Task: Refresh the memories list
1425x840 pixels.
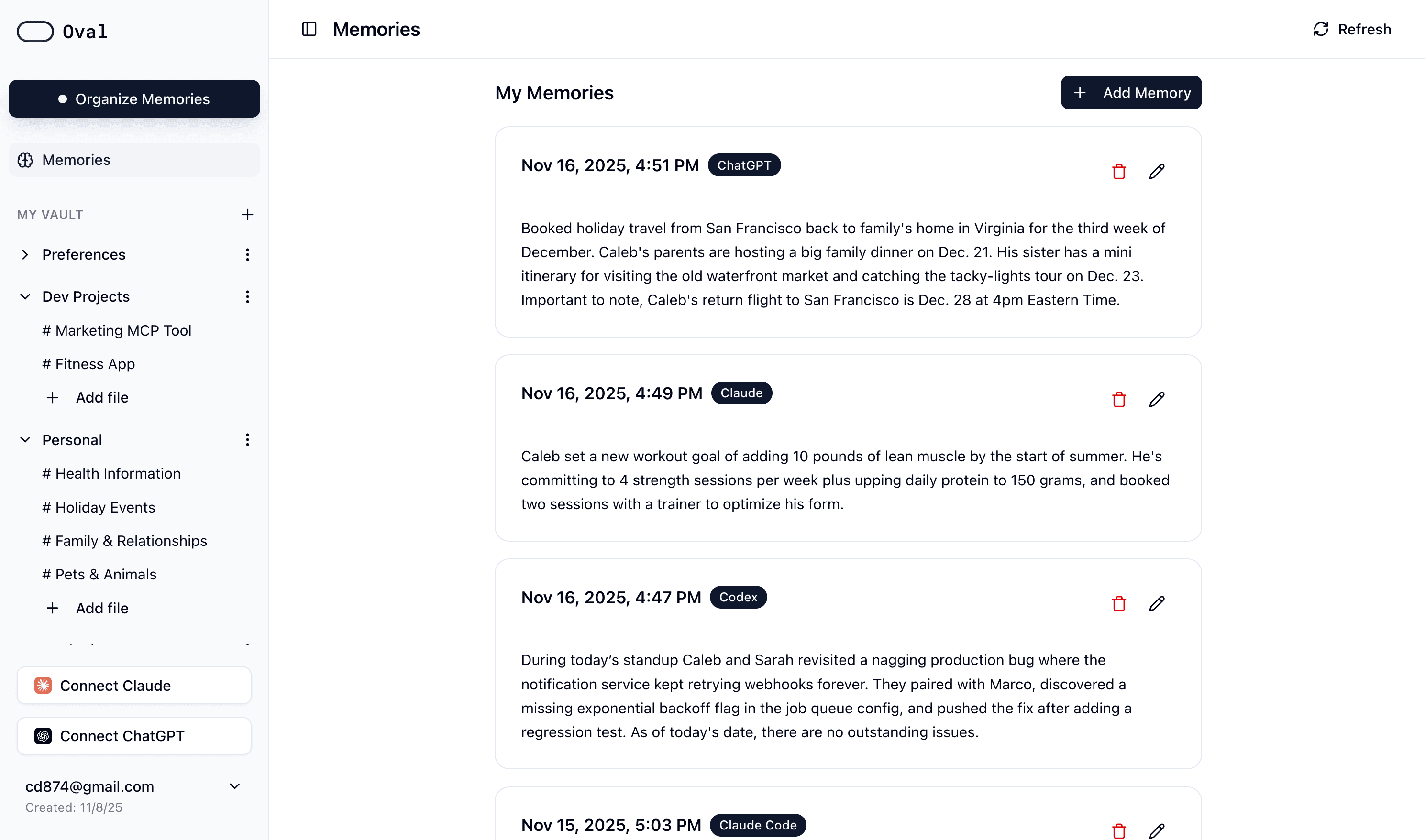Action: click(x=1351, y=30)
